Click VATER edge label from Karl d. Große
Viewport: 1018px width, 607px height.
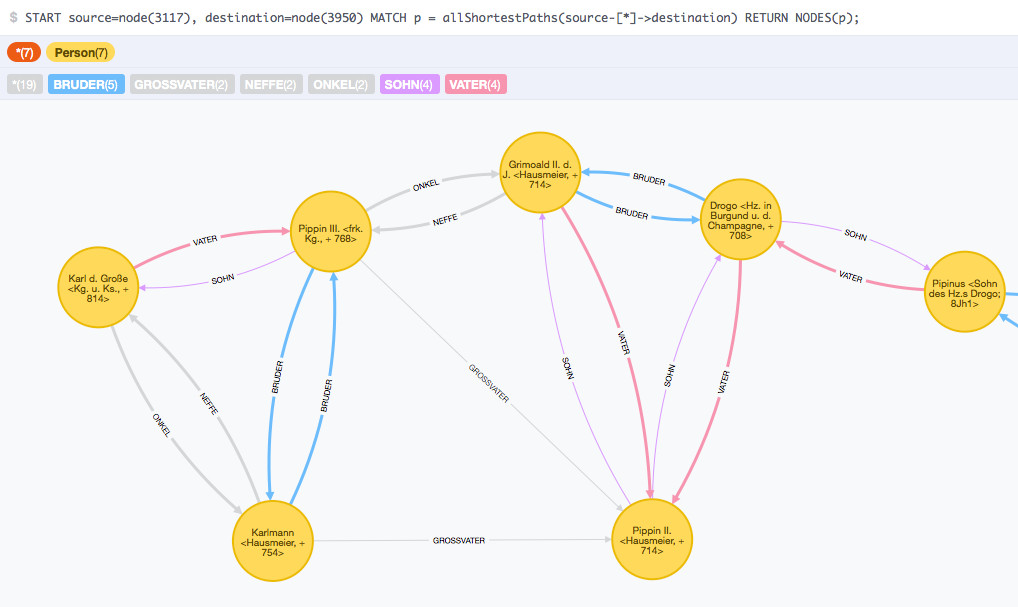[204, 241]
